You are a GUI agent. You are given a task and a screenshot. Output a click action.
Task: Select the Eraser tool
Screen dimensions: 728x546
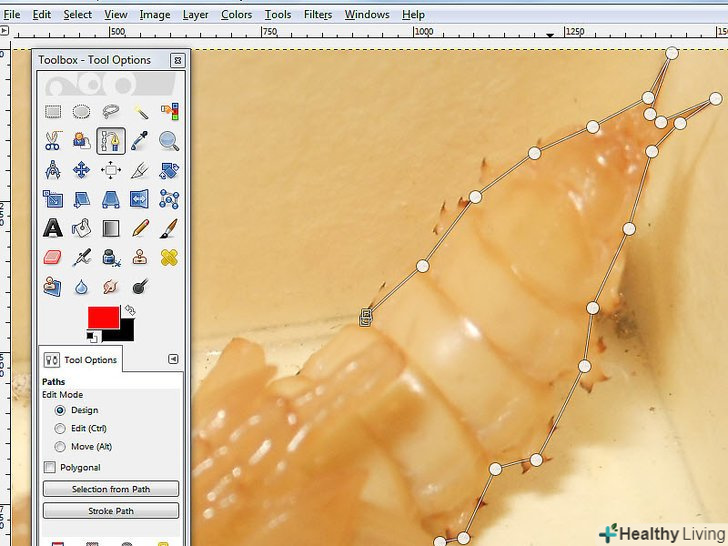[53, 258]
